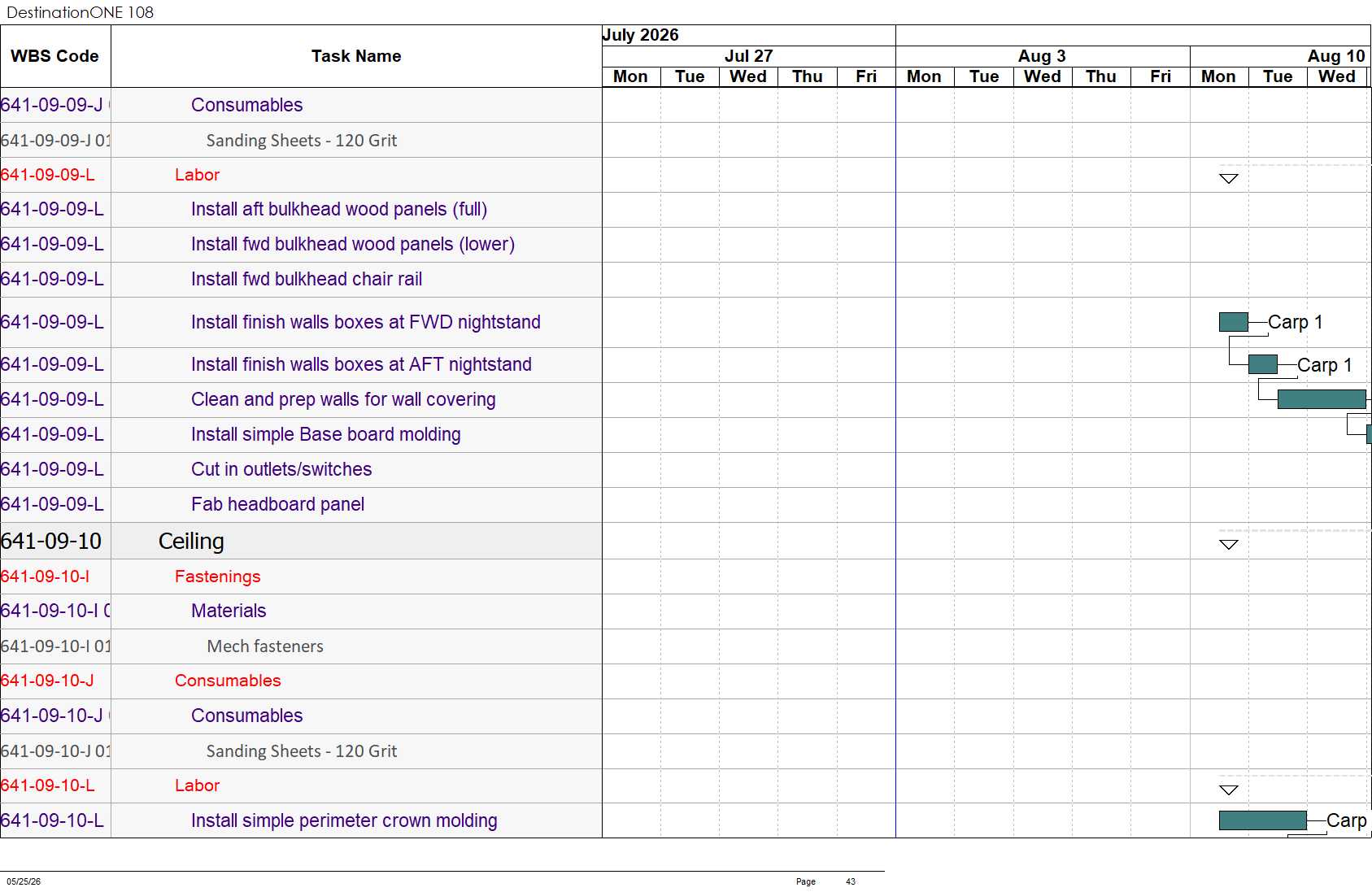Select the Fastenings task row
This screenshot has width=1372, height=892.
click(x=301, y=577)
